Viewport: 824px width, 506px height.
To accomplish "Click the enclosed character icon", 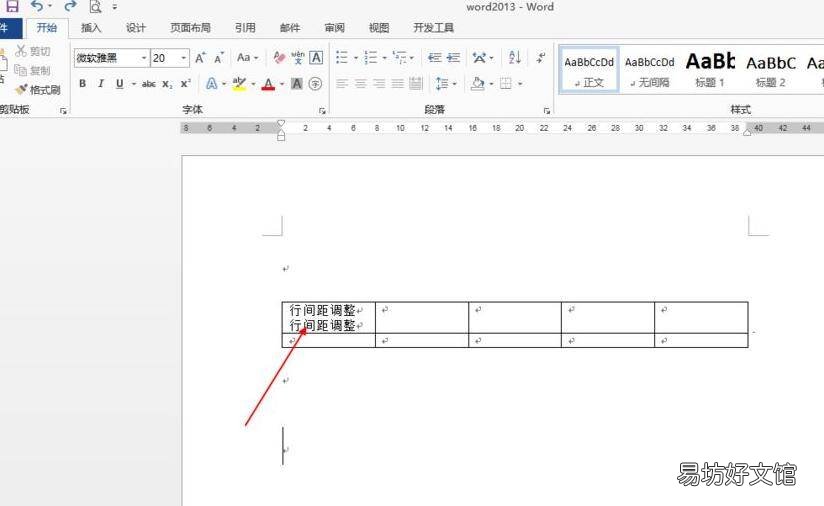I will (315, 84).
